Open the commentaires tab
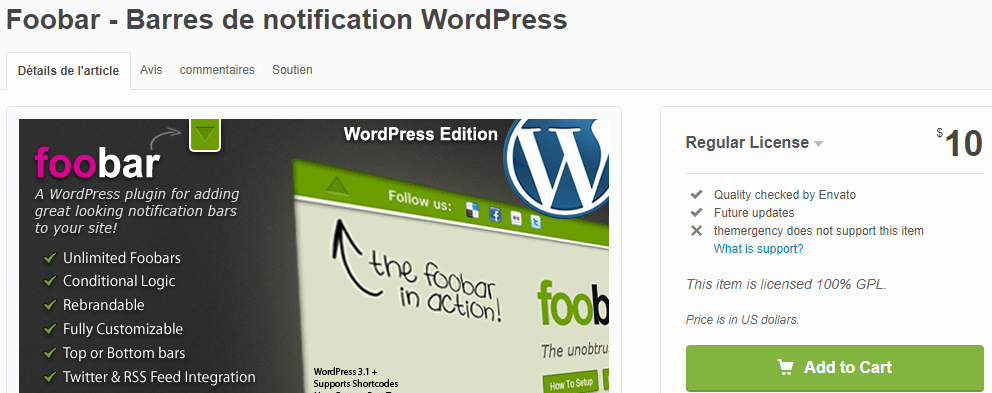The height and width of the screenshot is (393, 992). (217, 70)
